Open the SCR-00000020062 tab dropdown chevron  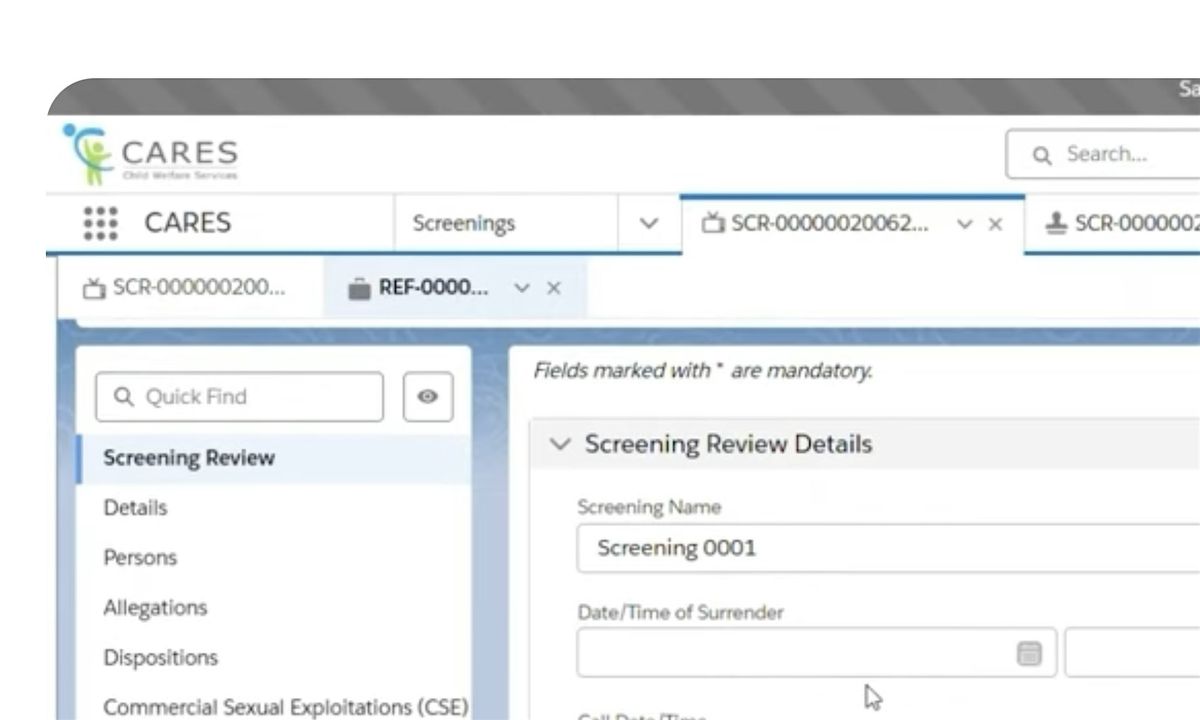(x=964, y=224)
